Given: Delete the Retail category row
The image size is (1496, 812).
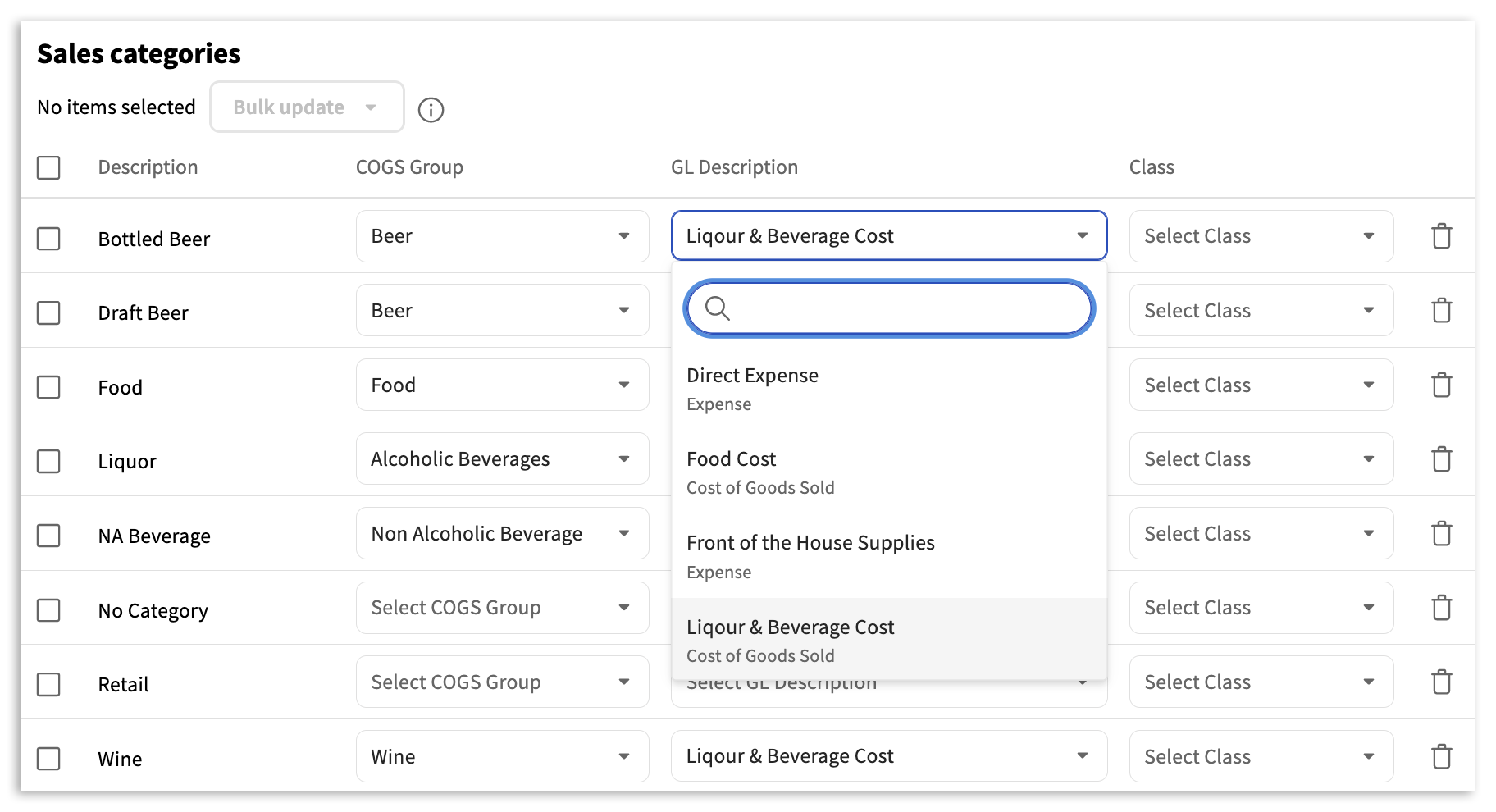Looking at the screenshot, I should [x=1441, y=682].
